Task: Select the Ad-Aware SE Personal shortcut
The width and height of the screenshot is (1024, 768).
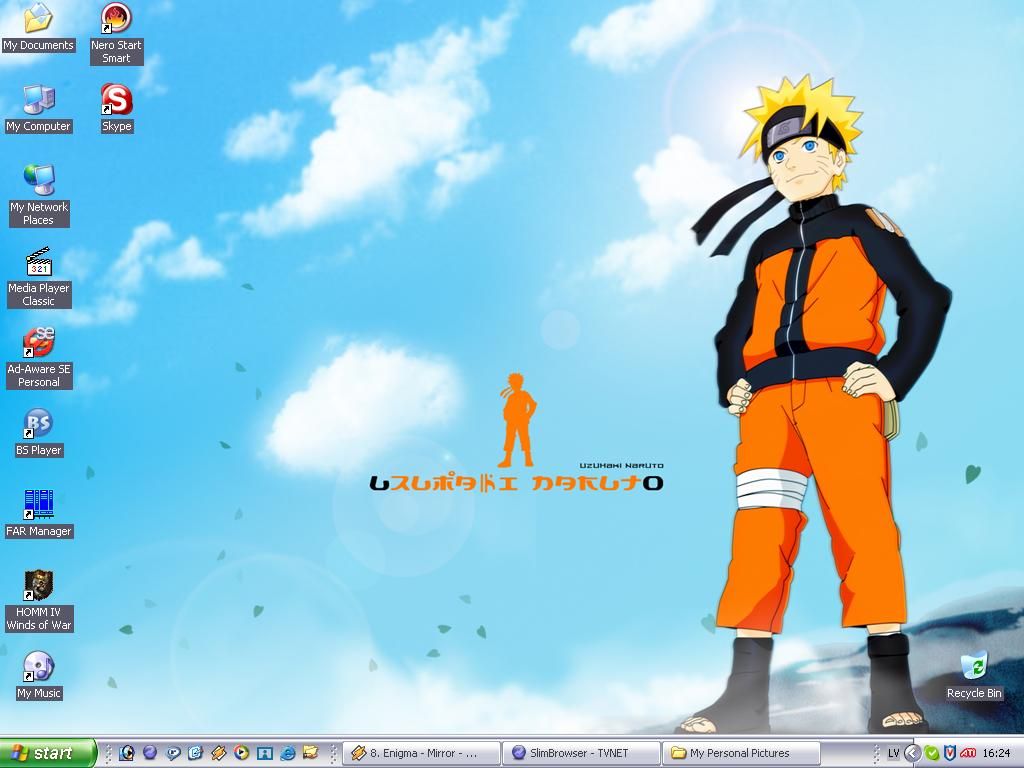Action: pos(39,358)
